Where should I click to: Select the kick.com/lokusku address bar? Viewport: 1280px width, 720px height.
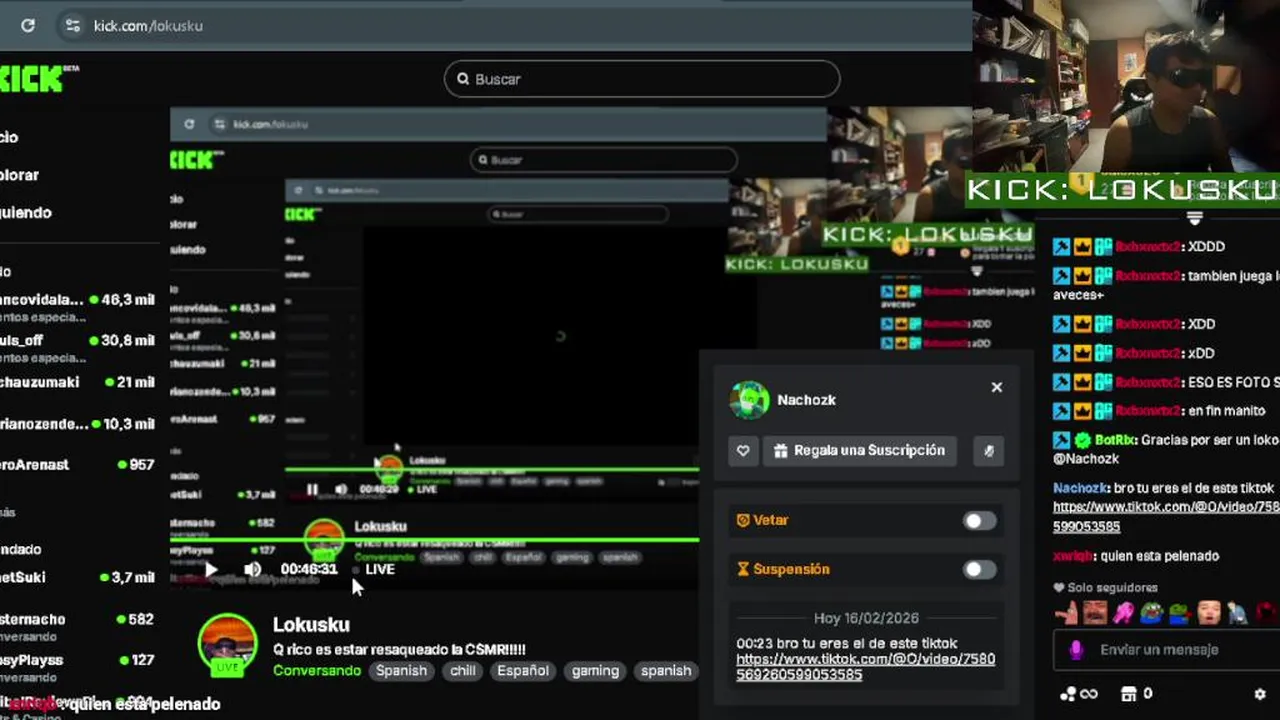point(148,26)
